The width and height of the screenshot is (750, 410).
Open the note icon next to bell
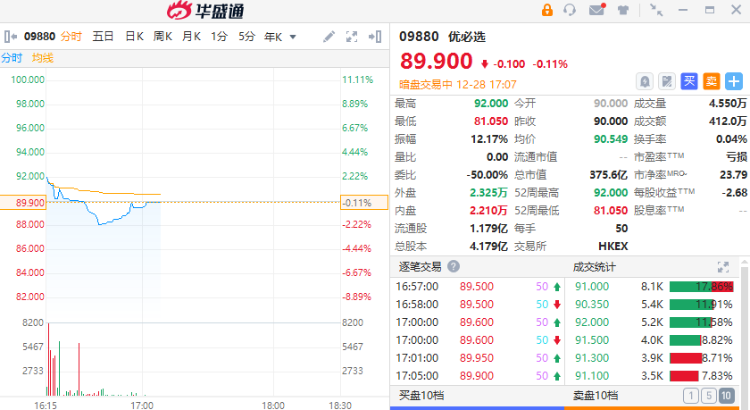click(x=667, y=81)
